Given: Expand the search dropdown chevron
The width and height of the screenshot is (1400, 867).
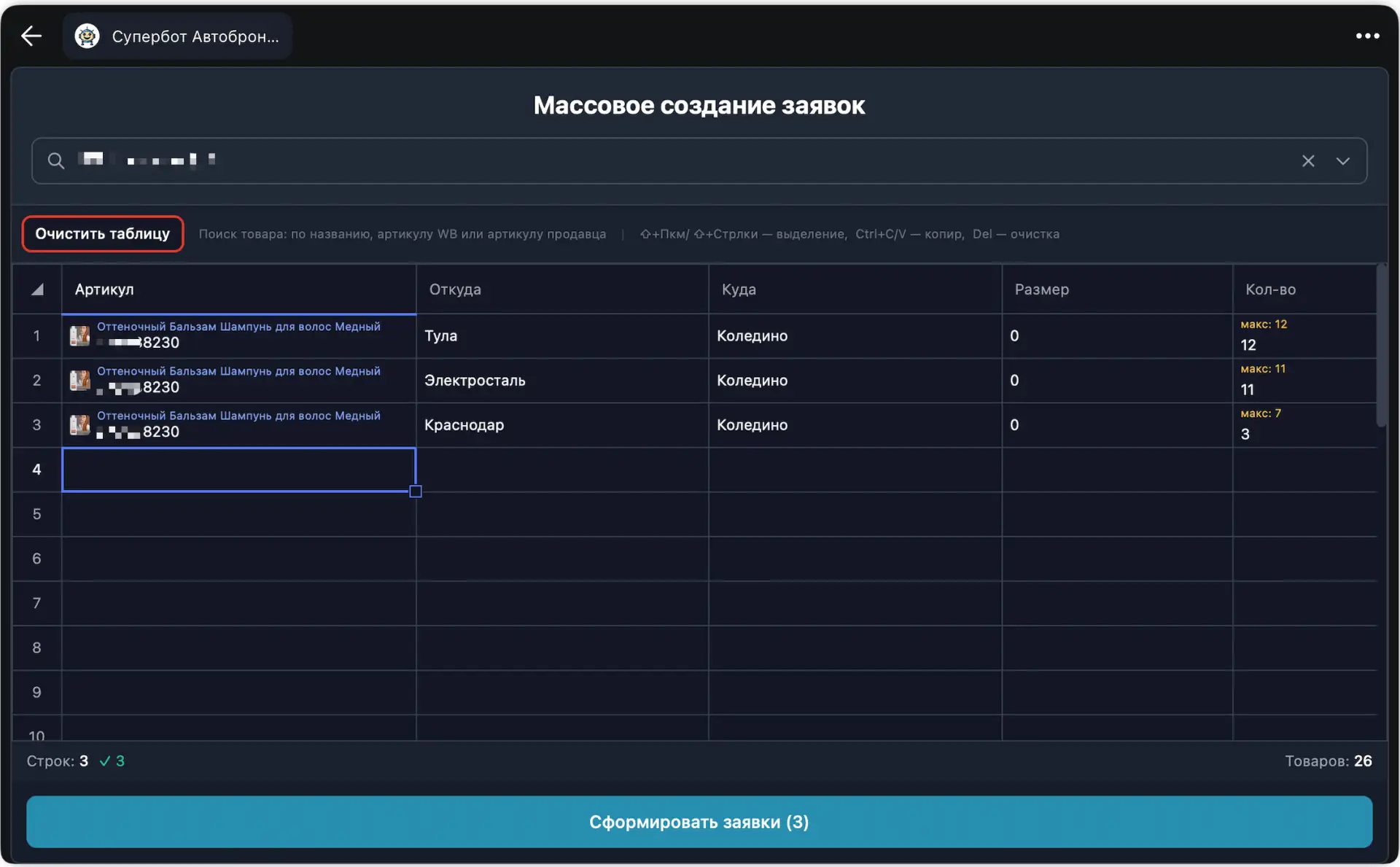Looking at the screenshot, I should tap(1342, 160).
